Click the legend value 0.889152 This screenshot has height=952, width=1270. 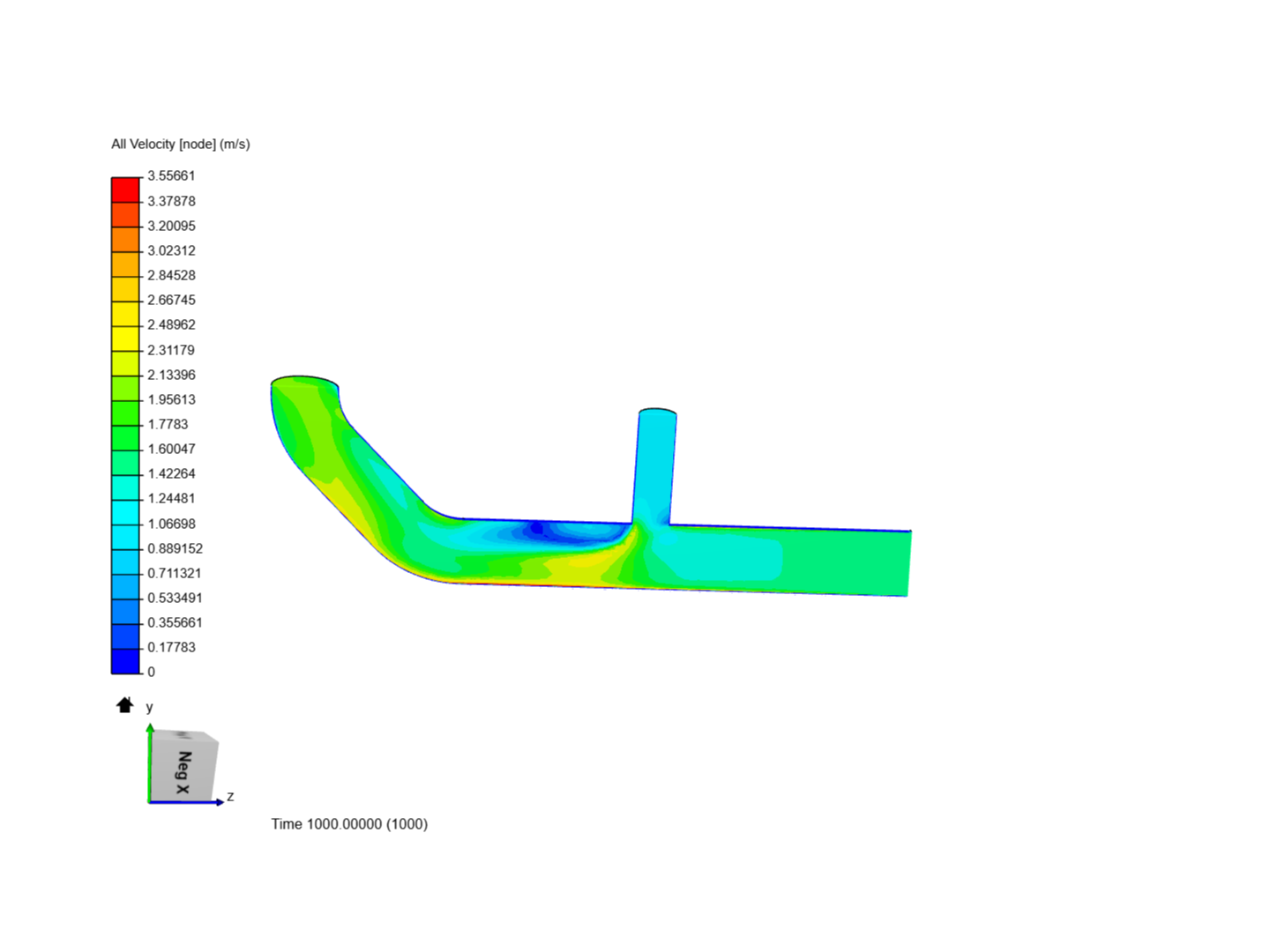[175, 548]
